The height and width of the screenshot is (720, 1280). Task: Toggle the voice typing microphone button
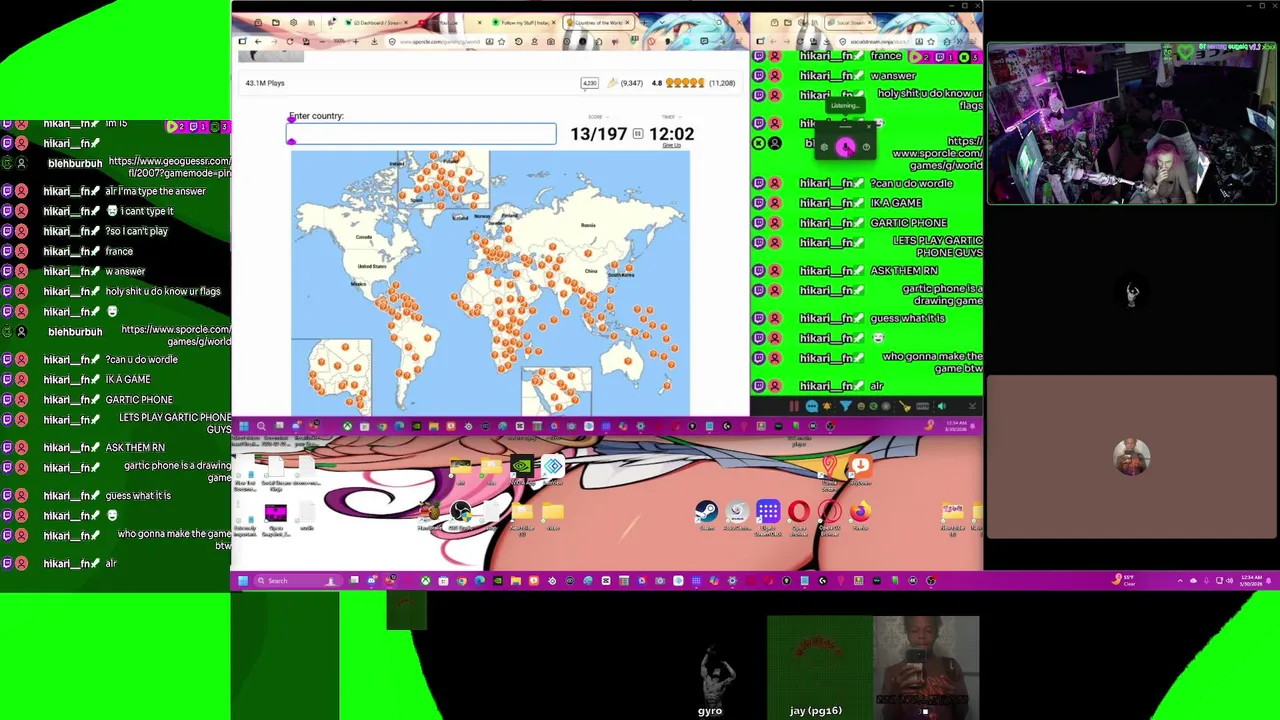coord(846,147)
